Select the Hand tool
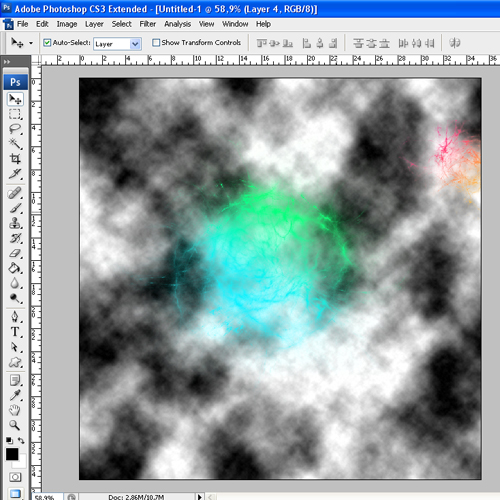The image size is (500, 500). 15,410
